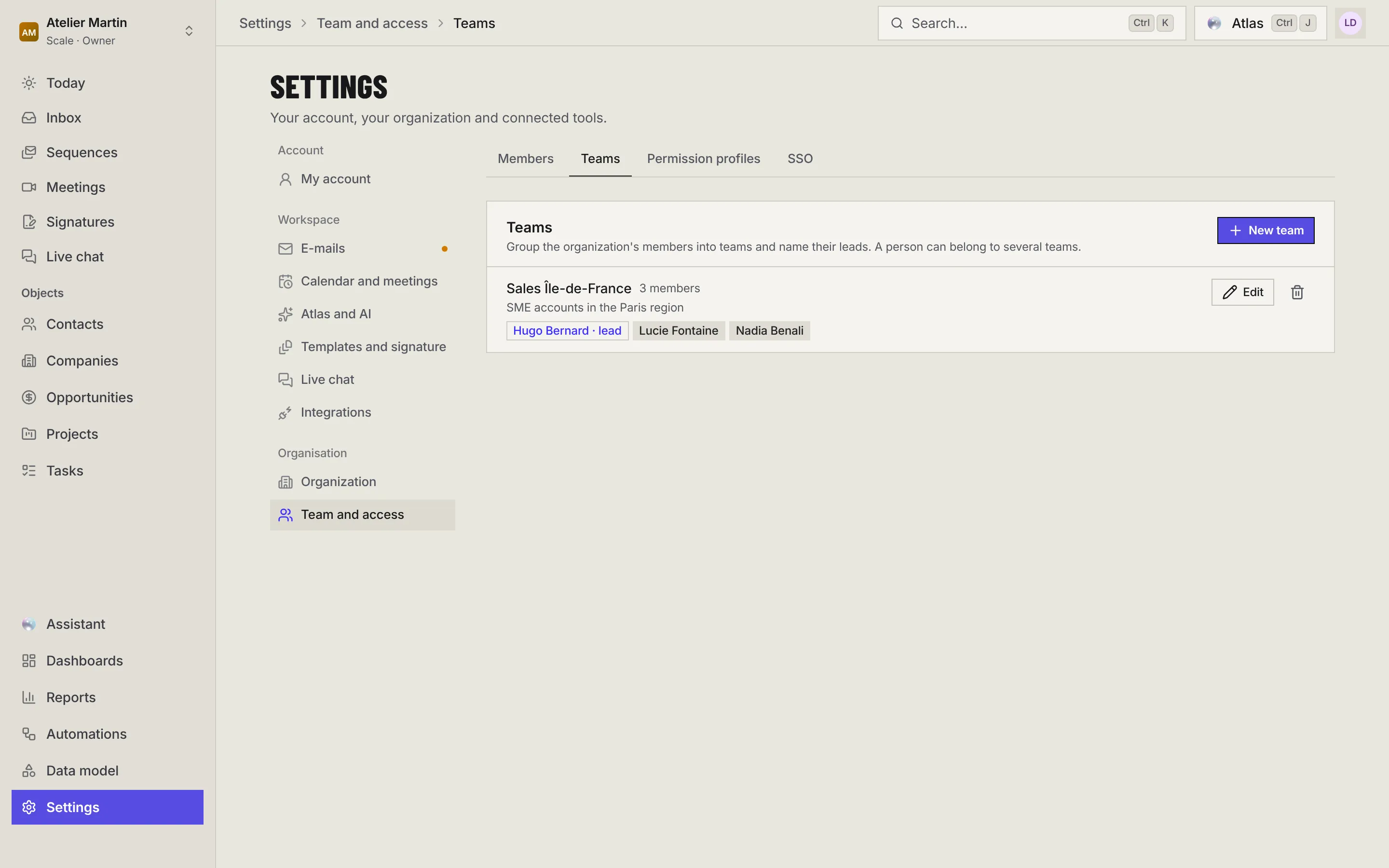The height and width of the screenshot is (868, 1389).
Task: Click the Lucie Fontaine member tag
Action: [679, 331]
